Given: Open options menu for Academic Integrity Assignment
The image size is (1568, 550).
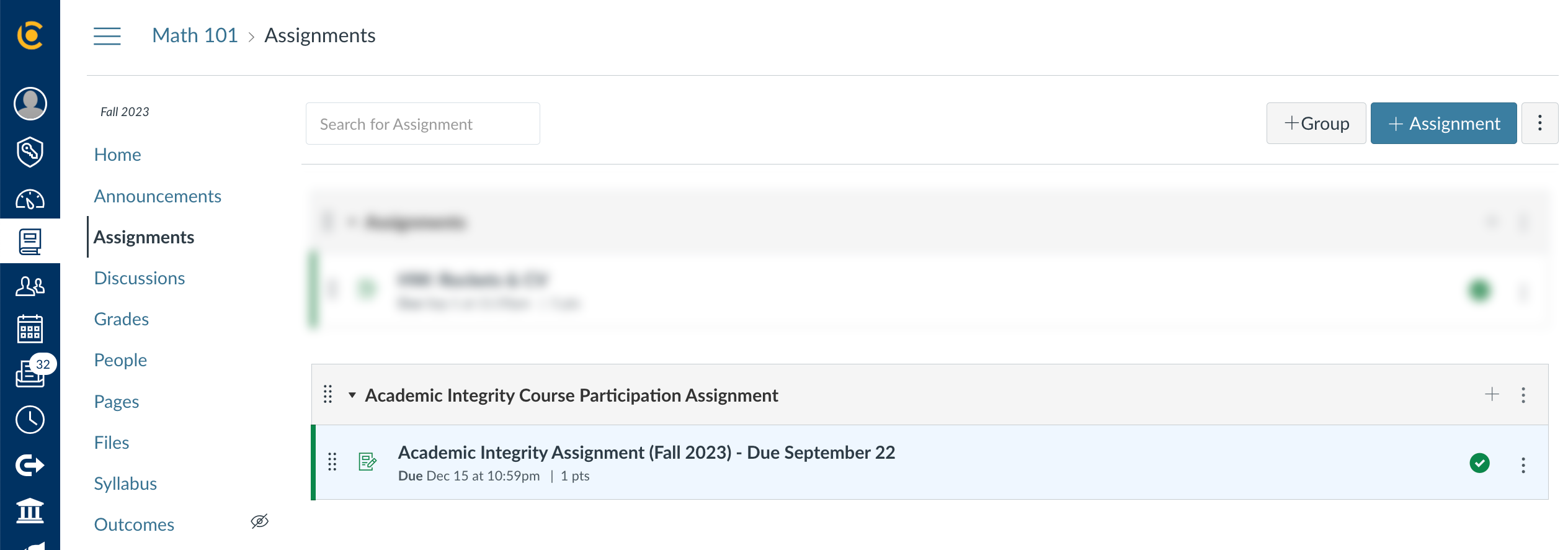Looking at the screenshot, I should coord(1523,465).
